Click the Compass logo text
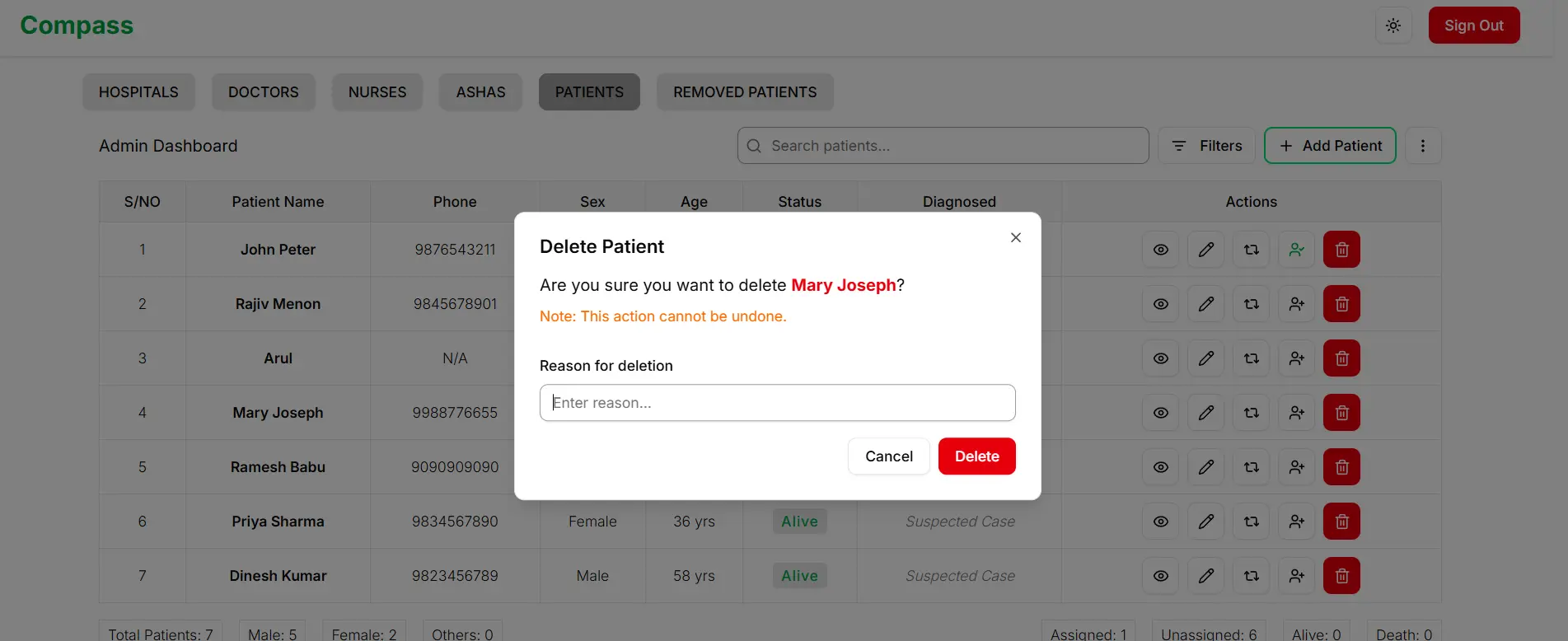The image size is (1568, 641). point(77,26)
